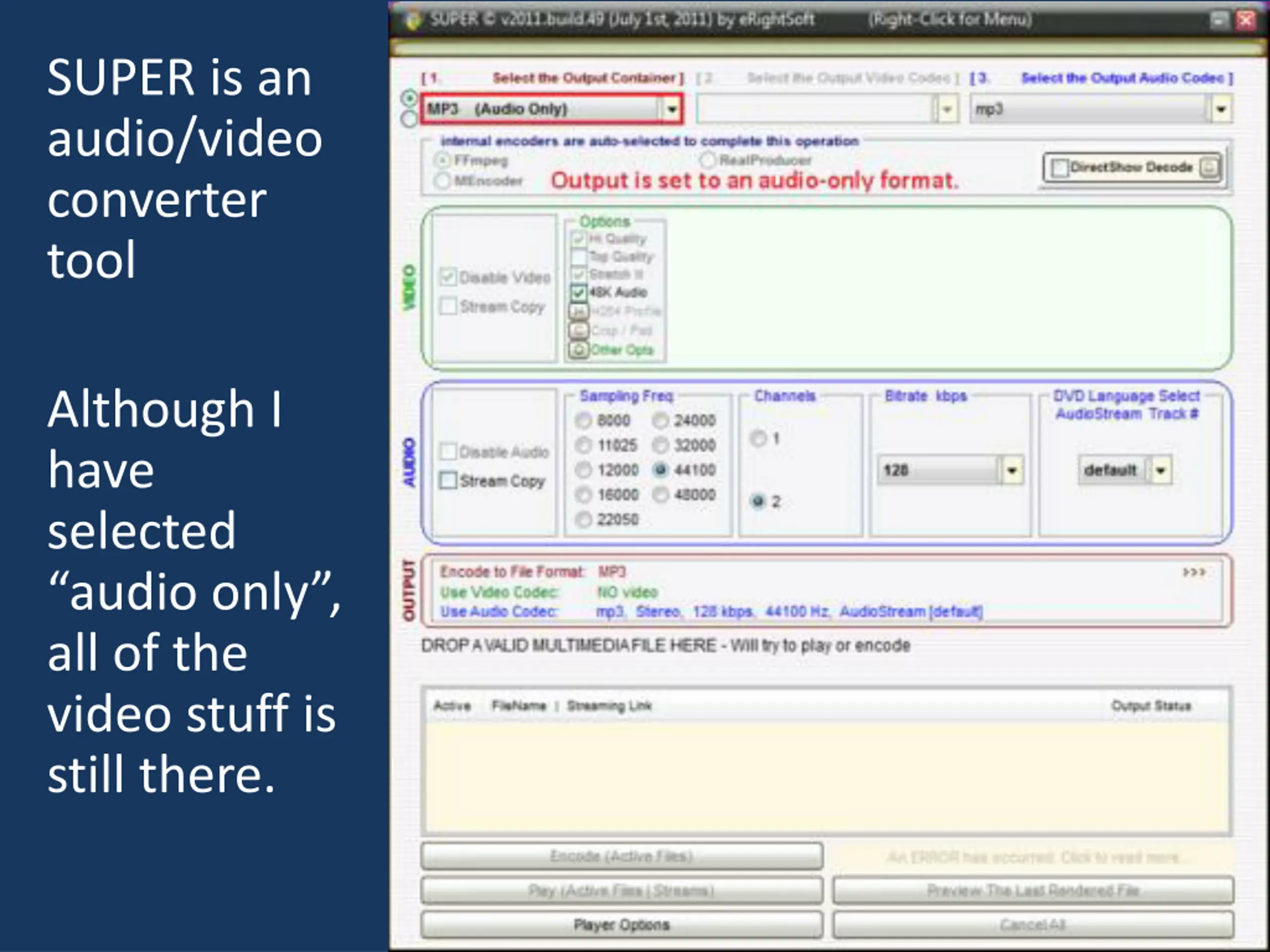
Task: Toggle the Top Quality option checkbox
Action: coord(579,256)
